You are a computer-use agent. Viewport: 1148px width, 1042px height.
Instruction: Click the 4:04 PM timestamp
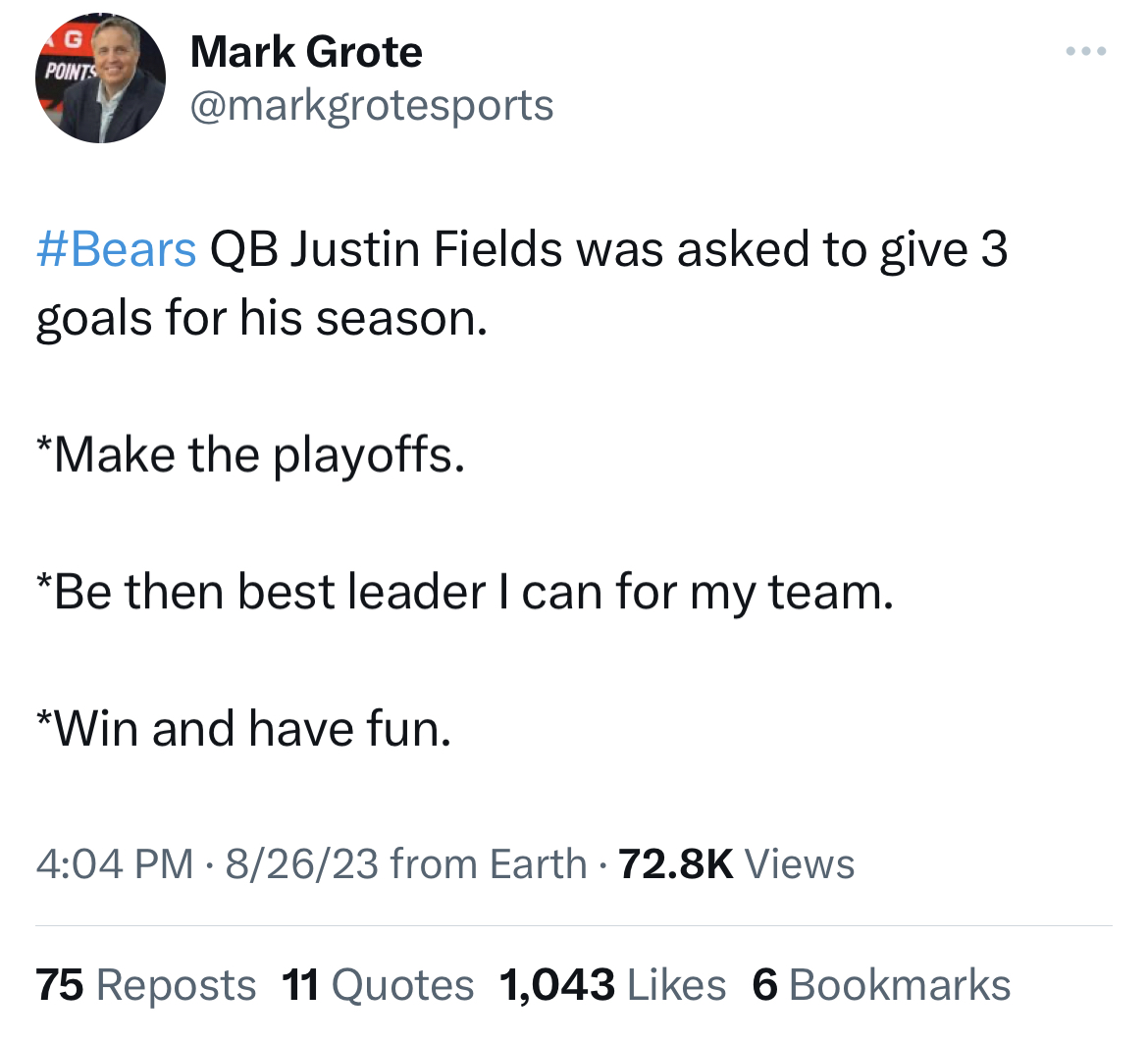pos(114,864)
